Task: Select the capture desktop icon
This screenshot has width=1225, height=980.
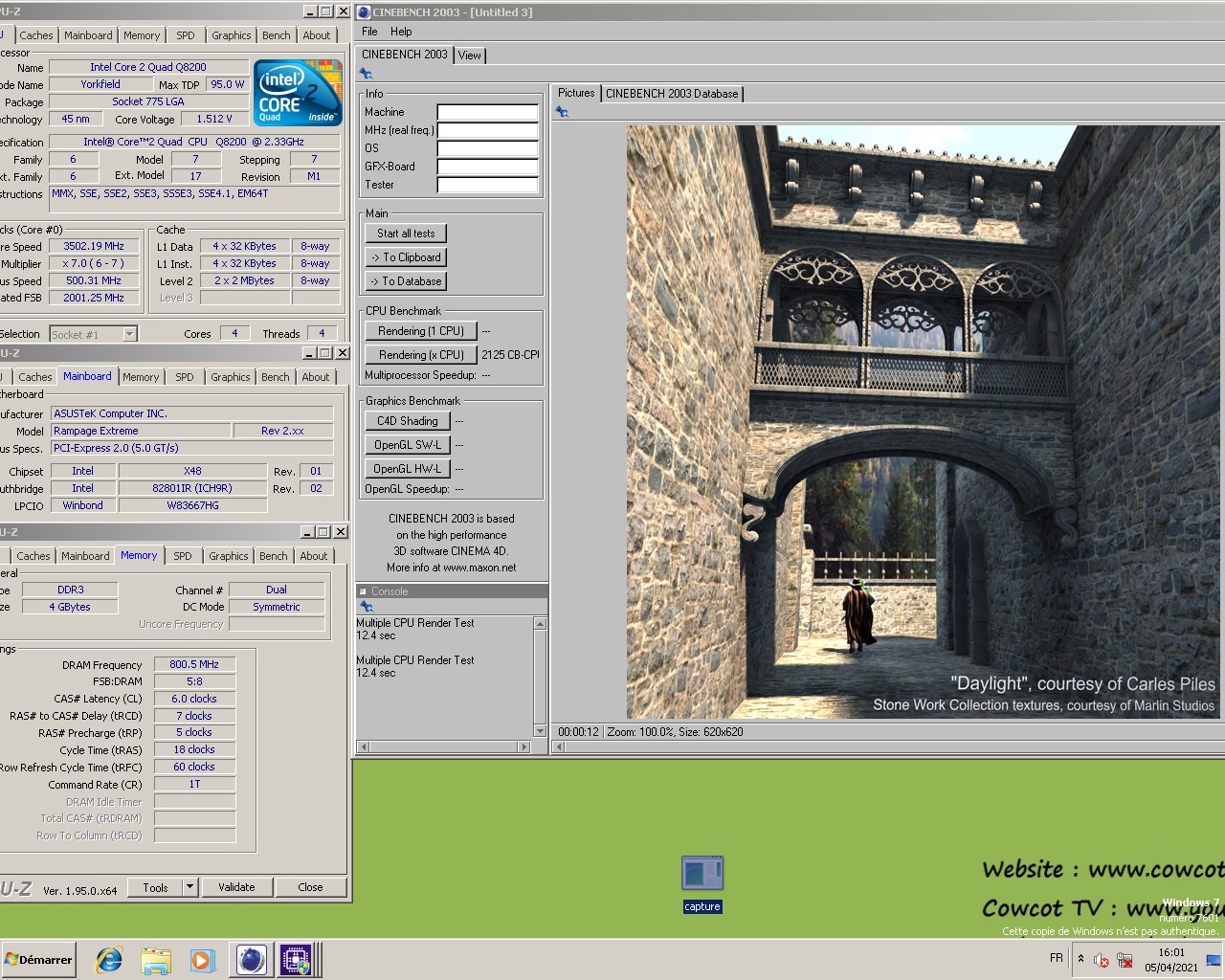Action: pyautogui.click(x=702, y=884)
